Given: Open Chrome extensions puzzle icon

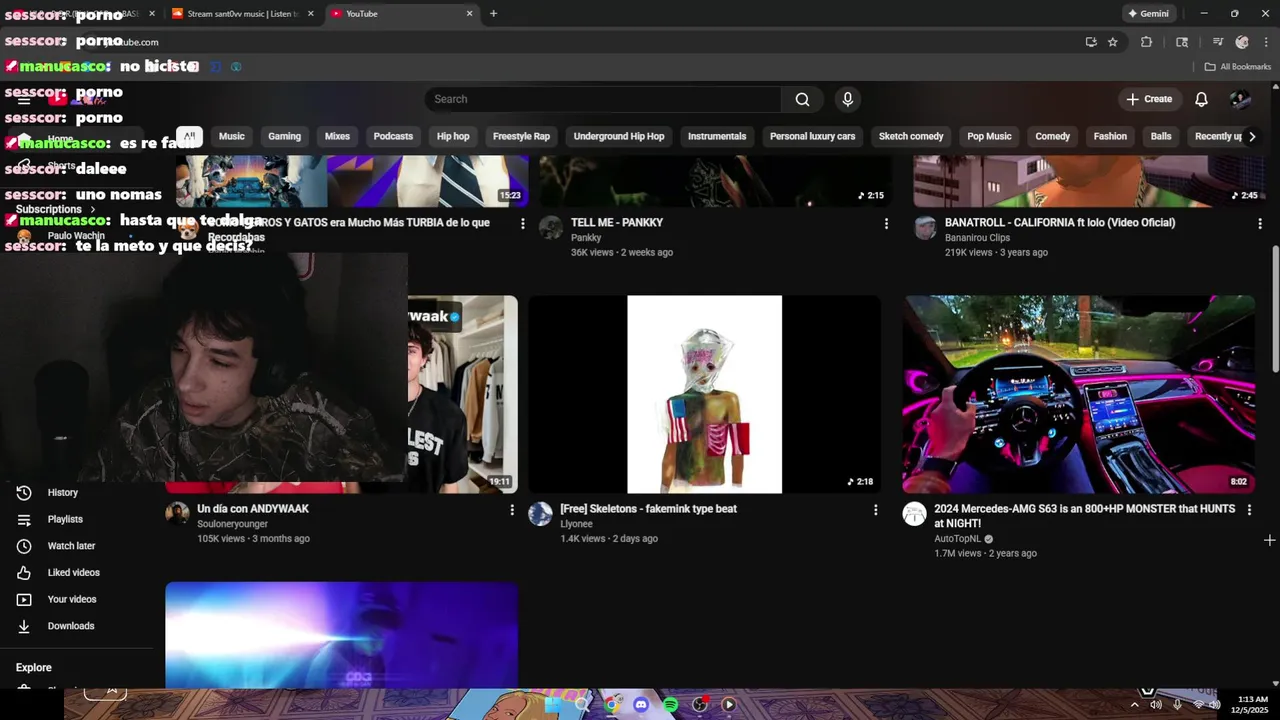Looking at the screenshot, I should [x=1147, y=42].
